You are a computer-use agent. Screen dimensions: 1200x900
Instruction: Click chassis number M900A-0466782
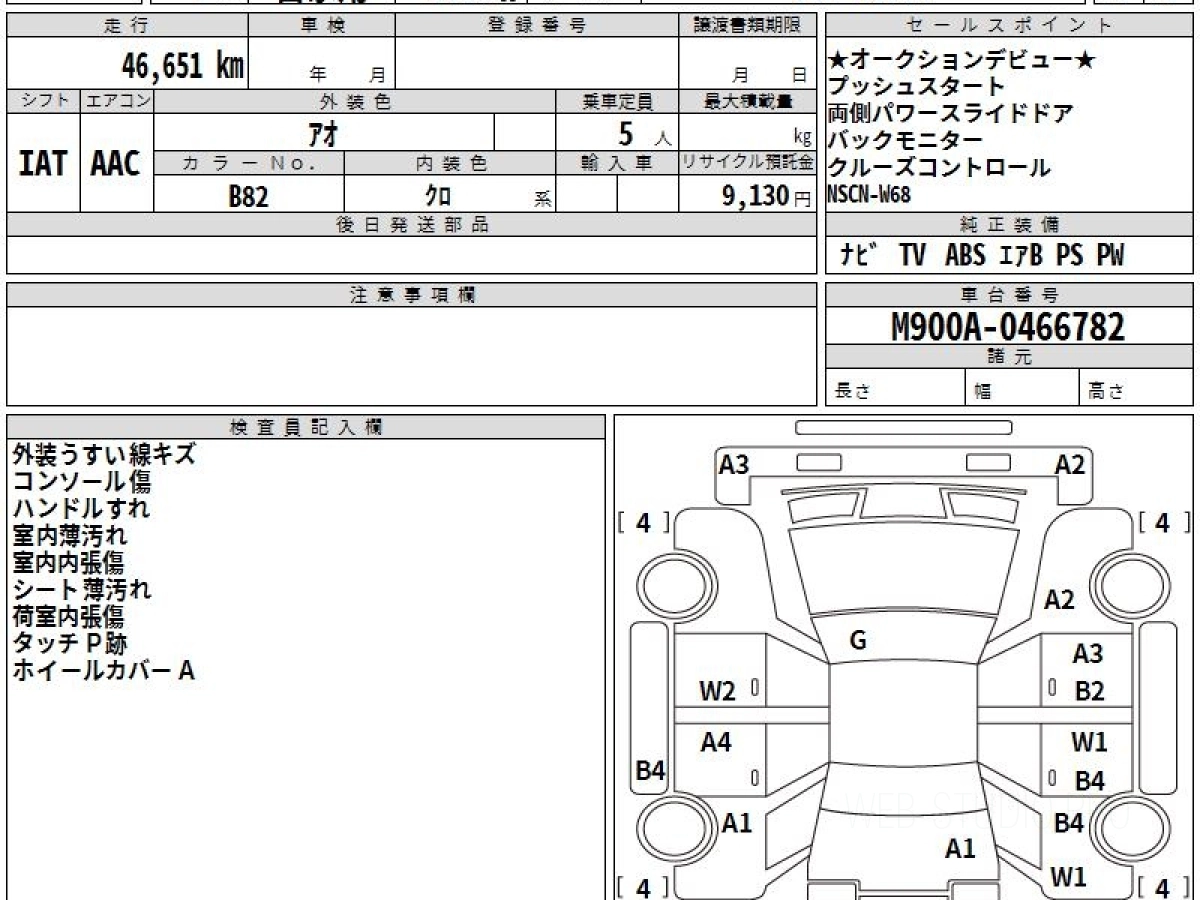(x=1008, y=327)
